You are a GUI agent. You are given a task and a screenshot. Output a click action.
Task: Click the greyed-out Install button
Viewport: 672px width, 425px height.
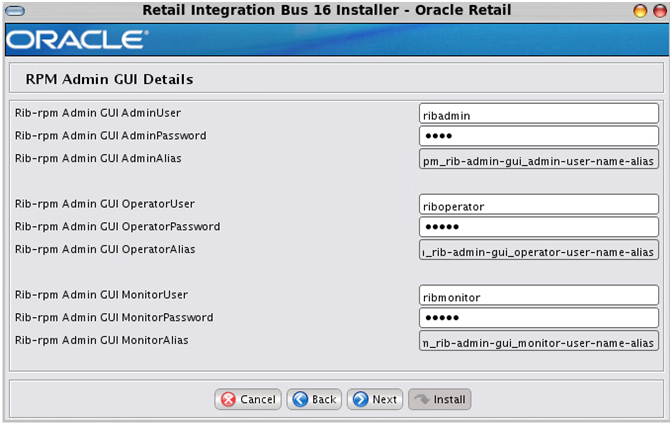440,399
